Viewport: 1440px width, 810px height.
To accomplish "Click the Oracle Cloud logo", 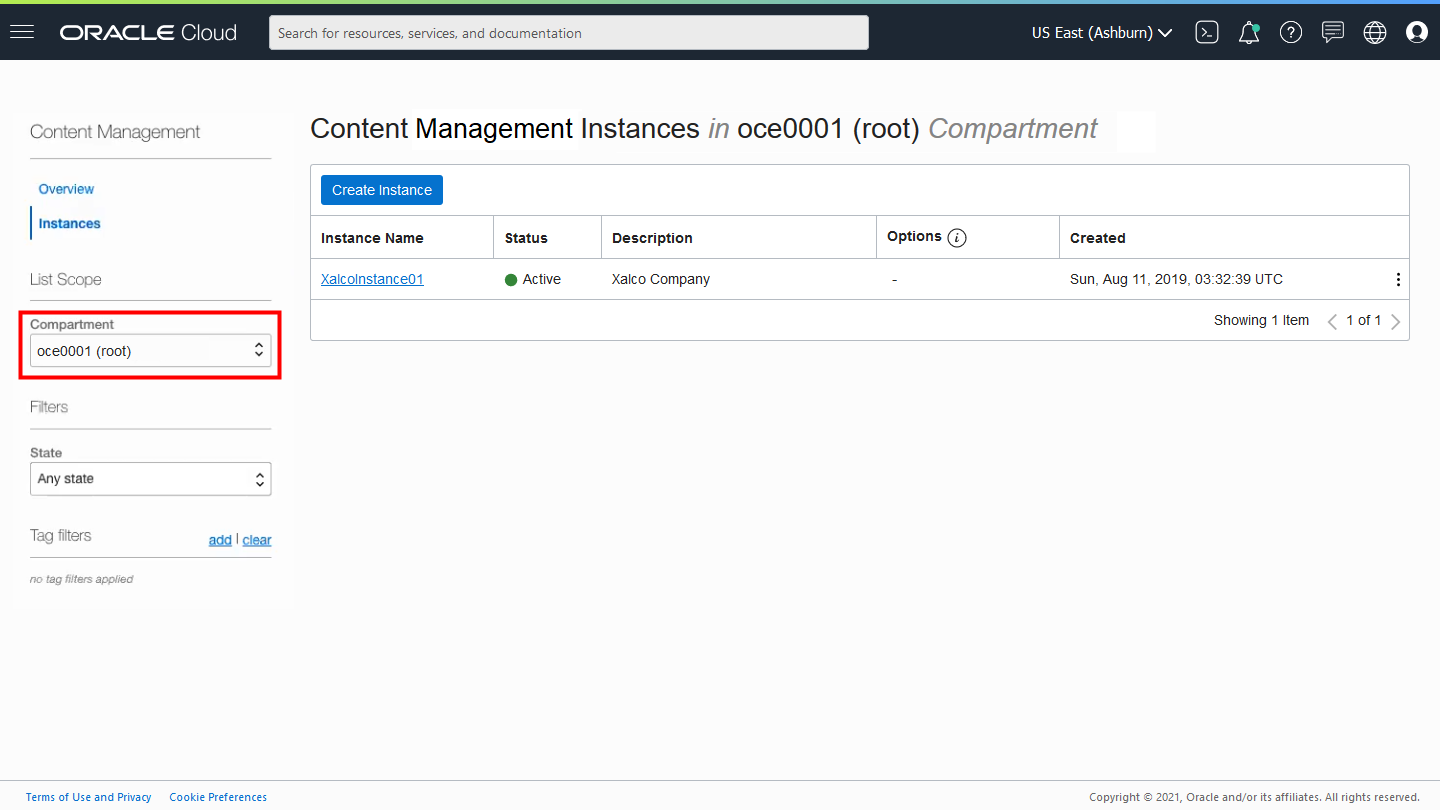I will coord(148,33).
